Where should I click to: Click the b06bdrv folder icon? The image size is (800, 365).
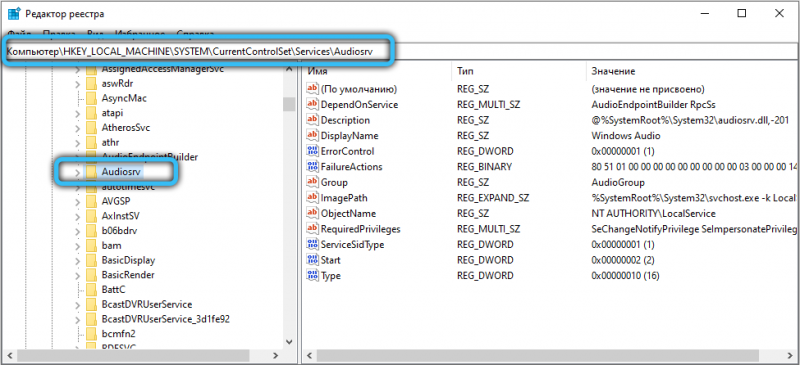tap(91, 231)
